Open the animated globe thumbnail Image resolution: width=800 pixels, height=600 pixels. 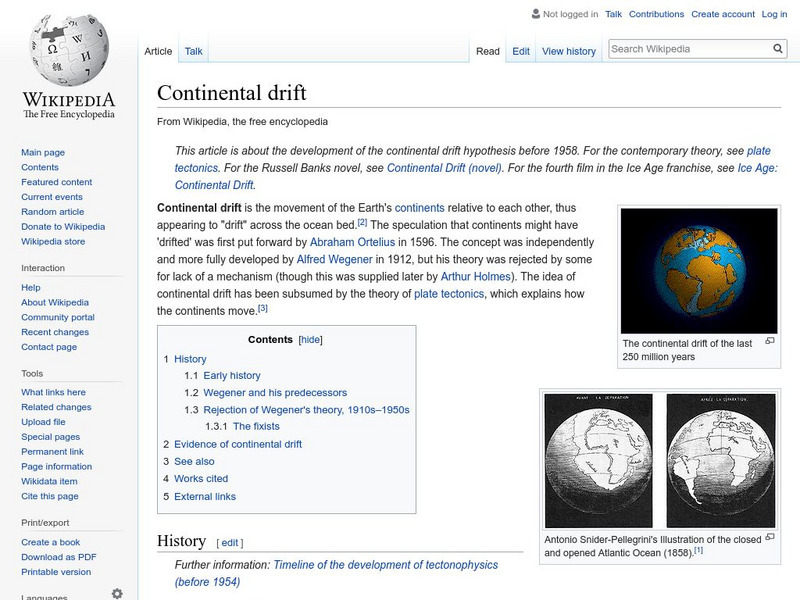click(x=698, y=271)
